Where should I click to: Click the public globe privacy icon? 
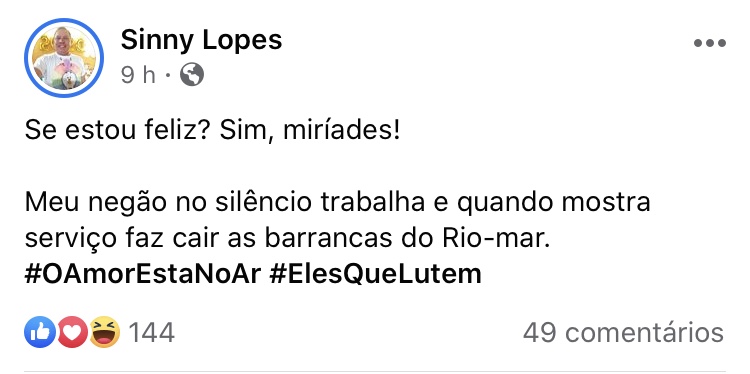192,75
